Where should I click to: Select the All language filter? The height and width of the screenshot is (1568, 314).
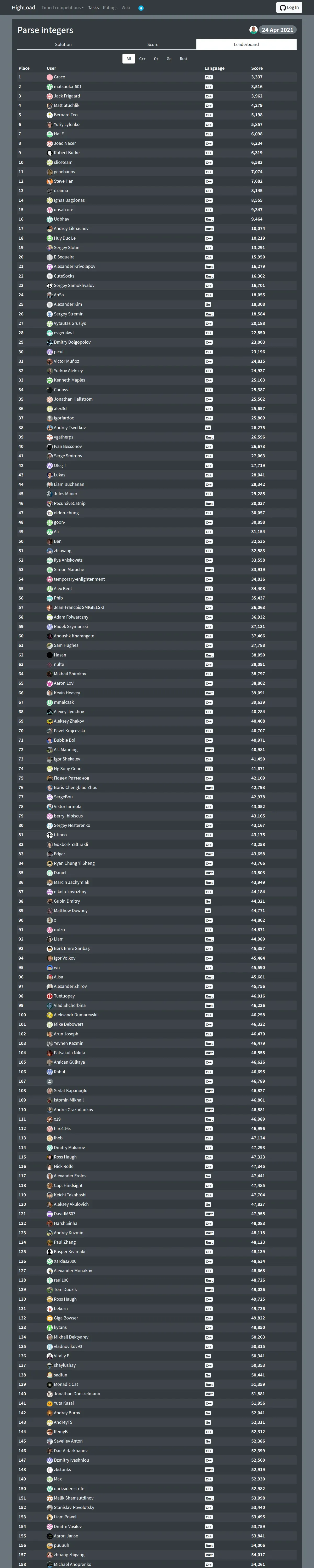pos(129,59)
